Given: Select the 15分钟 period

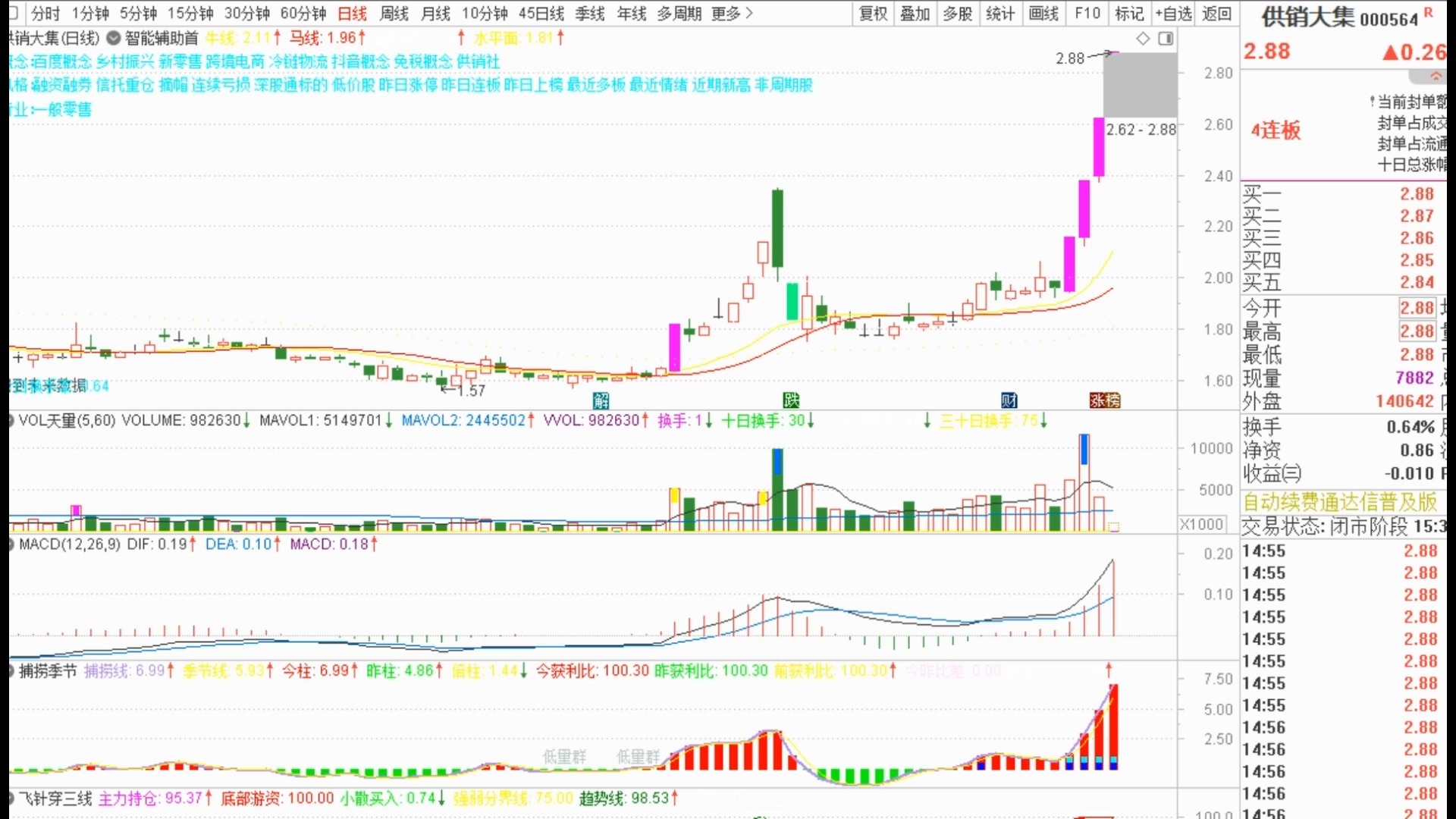Looking at the screenshot, I should click(x=190, y=14).
